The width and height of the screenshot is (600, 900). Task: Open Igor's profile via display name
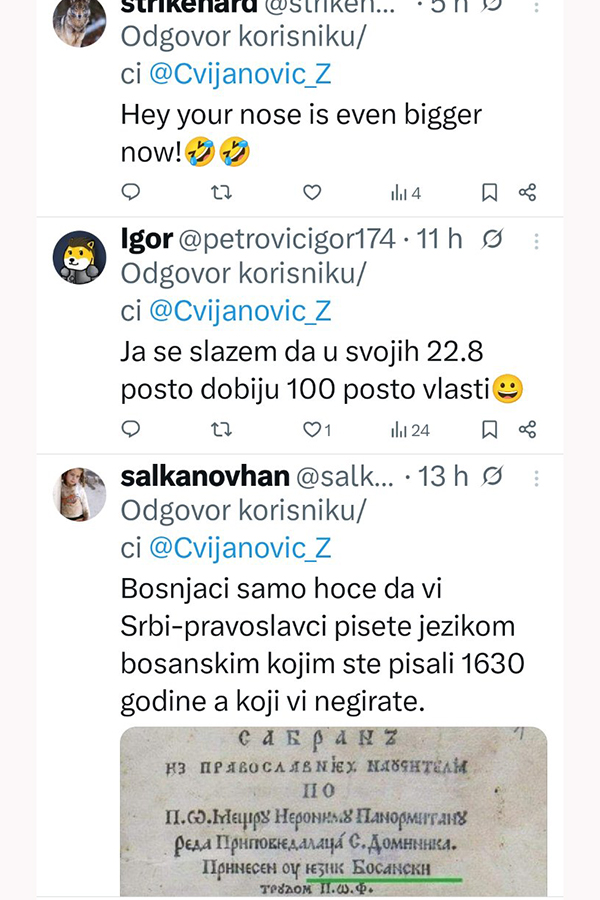(x=145, y=239)
